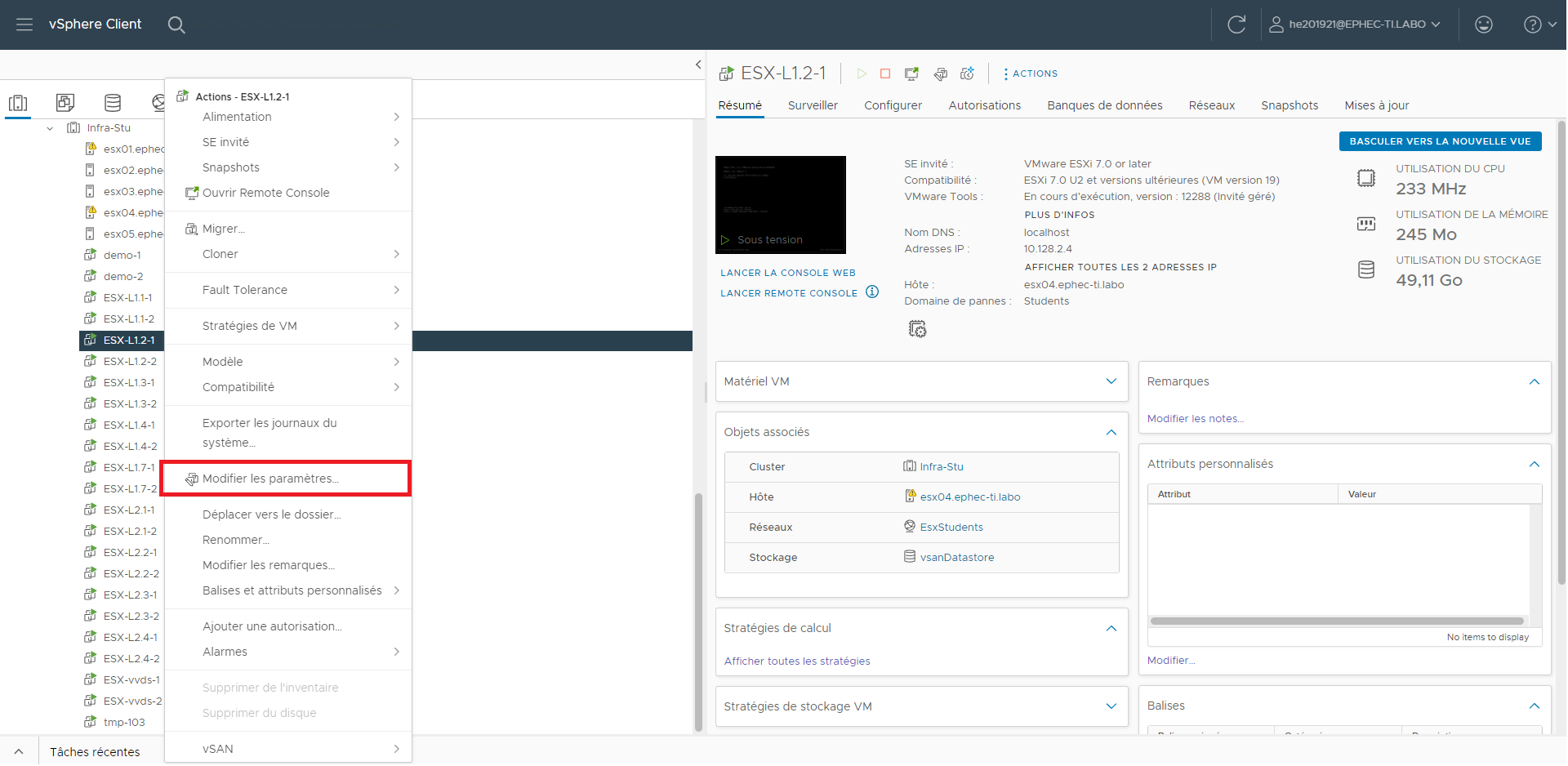Open the Mises à jour tab
Viewport: 1568px width, 766px height.
(x=1377, y=105)
